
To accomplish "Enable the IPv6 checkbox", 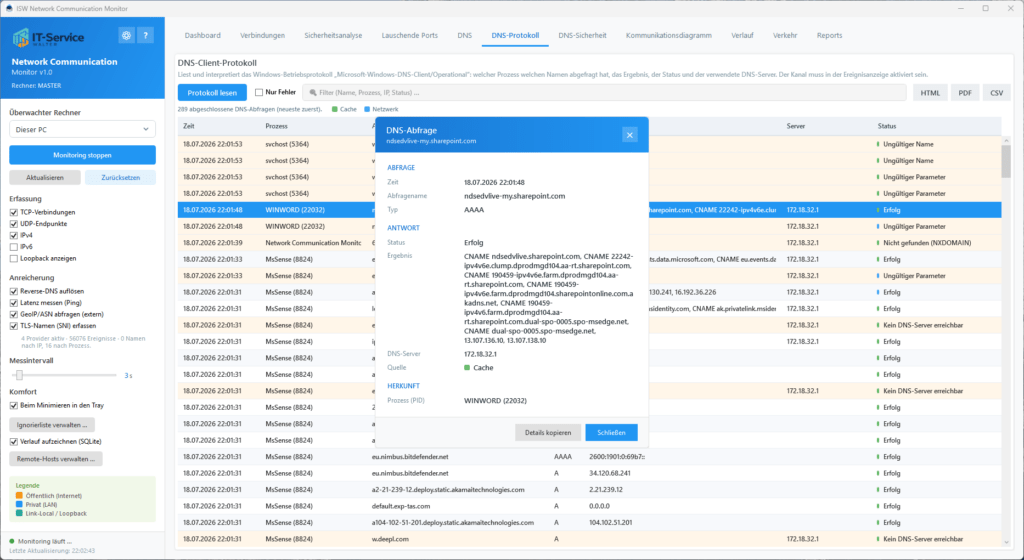I will (14, 247).
